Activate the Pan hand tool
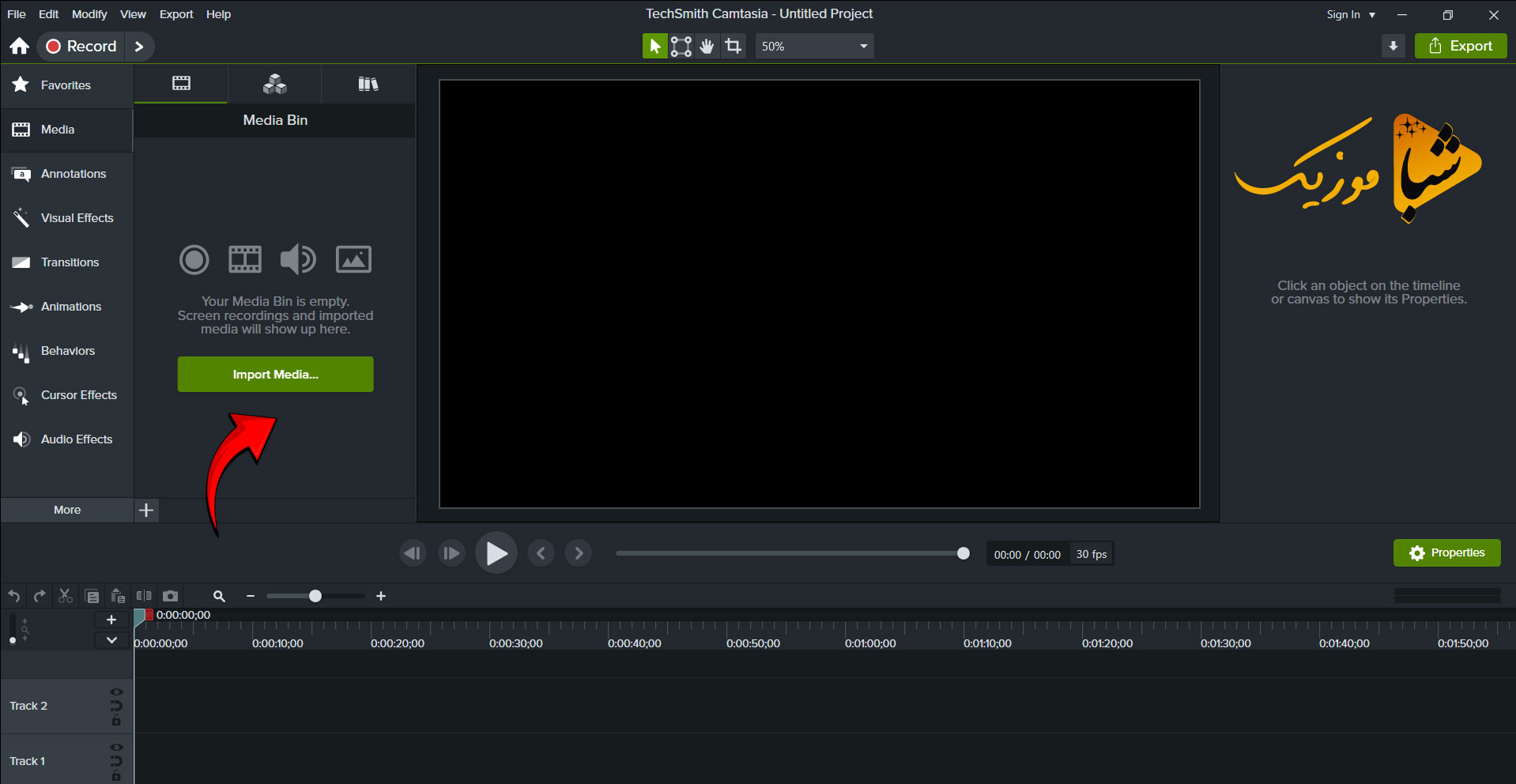1516x784 pixels. click(x=707, y=46)
